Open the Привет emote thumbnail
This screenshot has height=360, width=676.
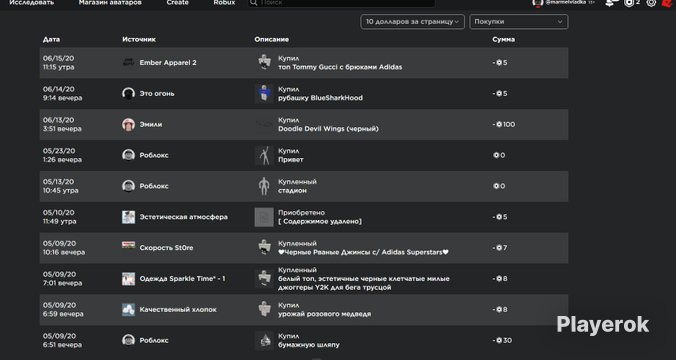click(x=264, y=155)
